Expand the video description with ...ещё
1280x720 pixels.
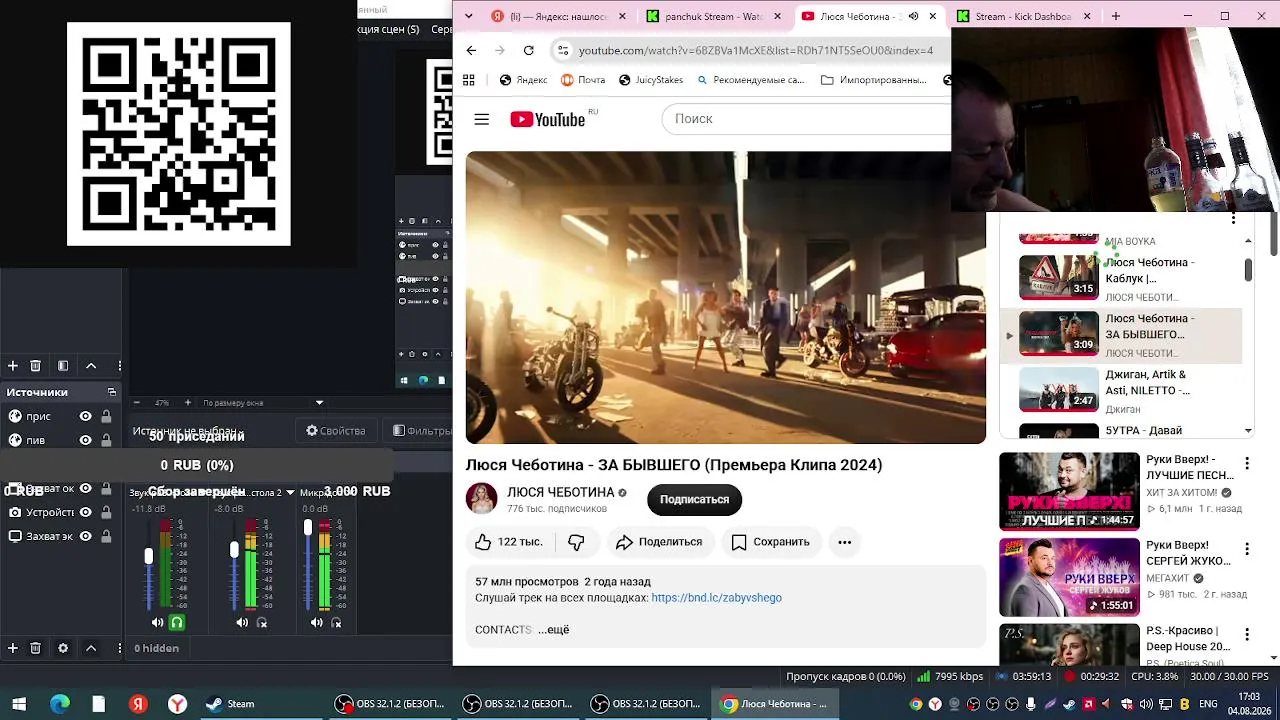coord(553,630)
